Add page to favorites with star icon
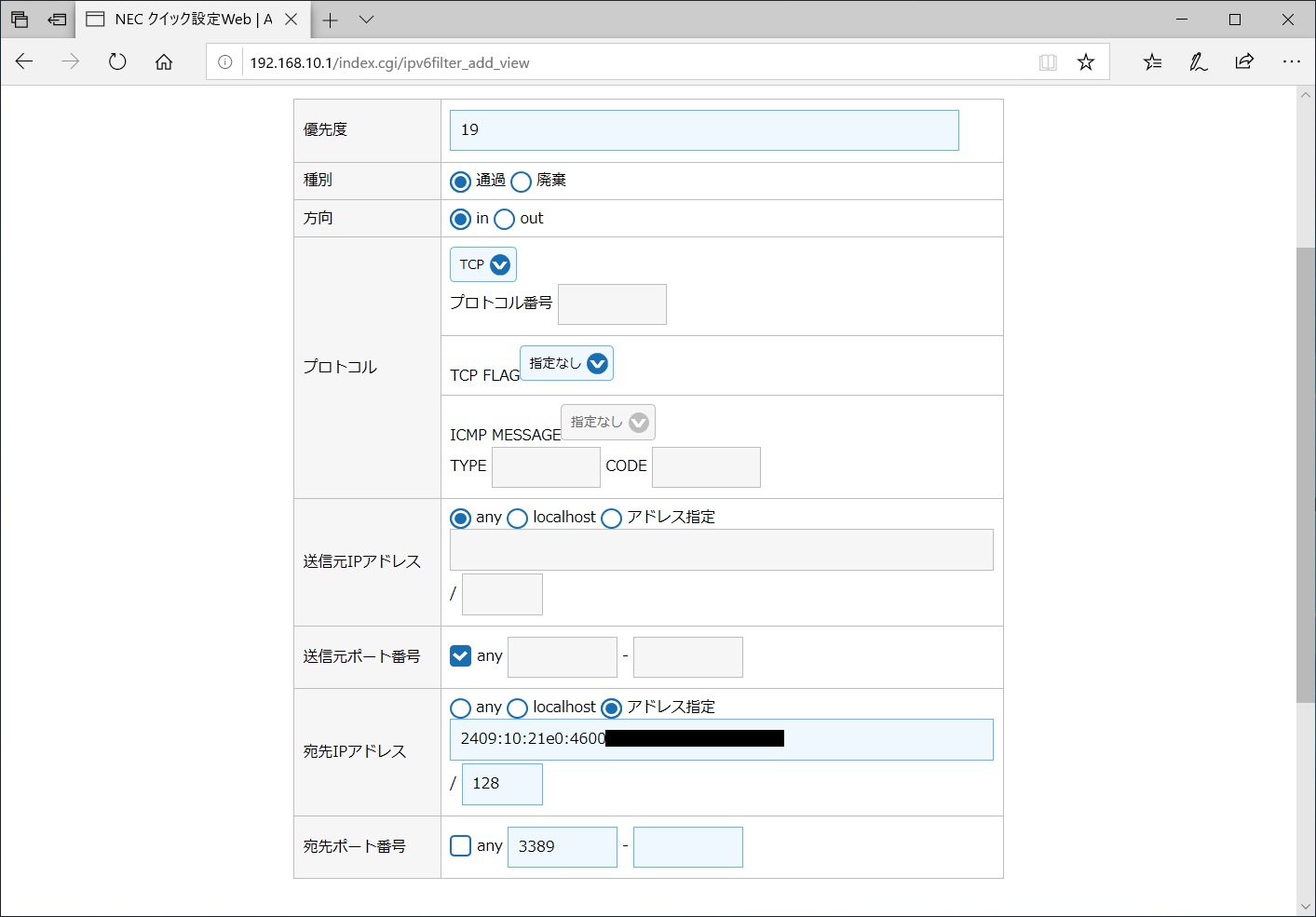1316x917 pixels. pyautogui.click(x=1086, y=62)
